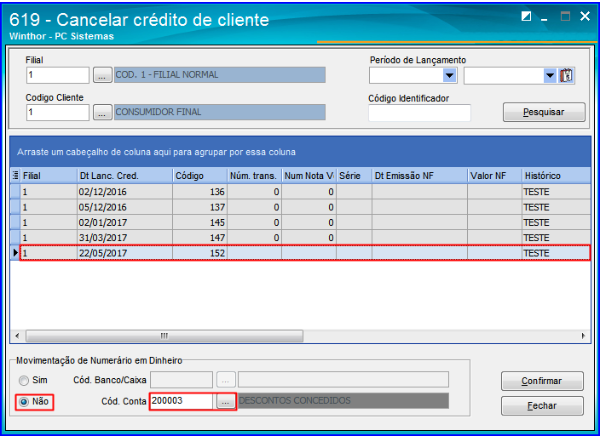
Task: Sort by Valor NF column header
Action: 494,176
